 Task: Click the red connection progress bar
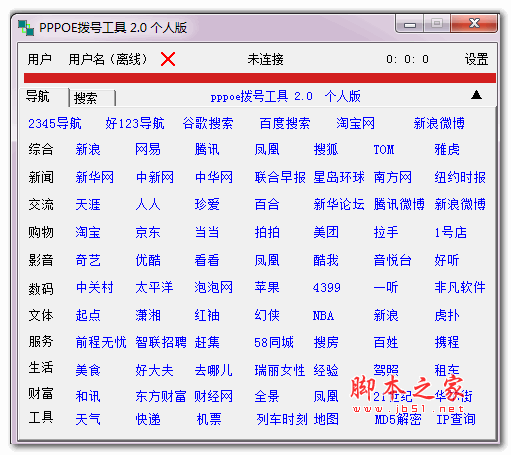260,78
